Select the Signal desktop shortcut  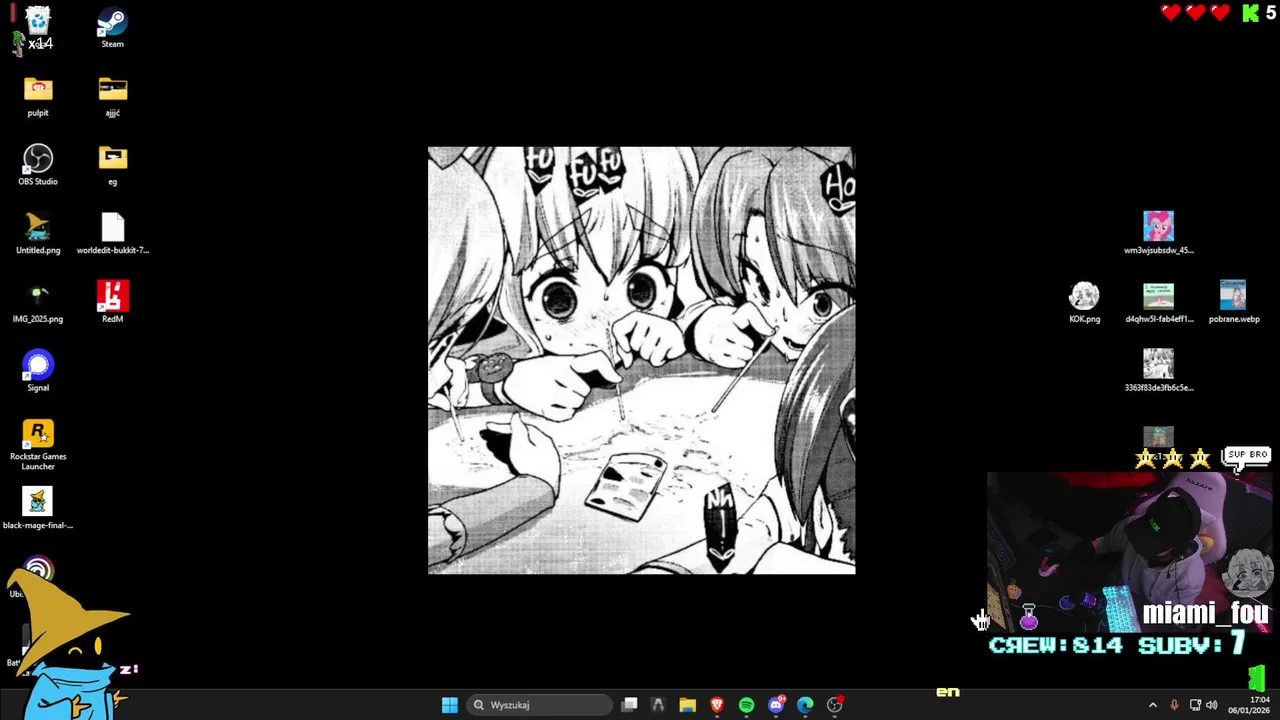coord(38,372)
